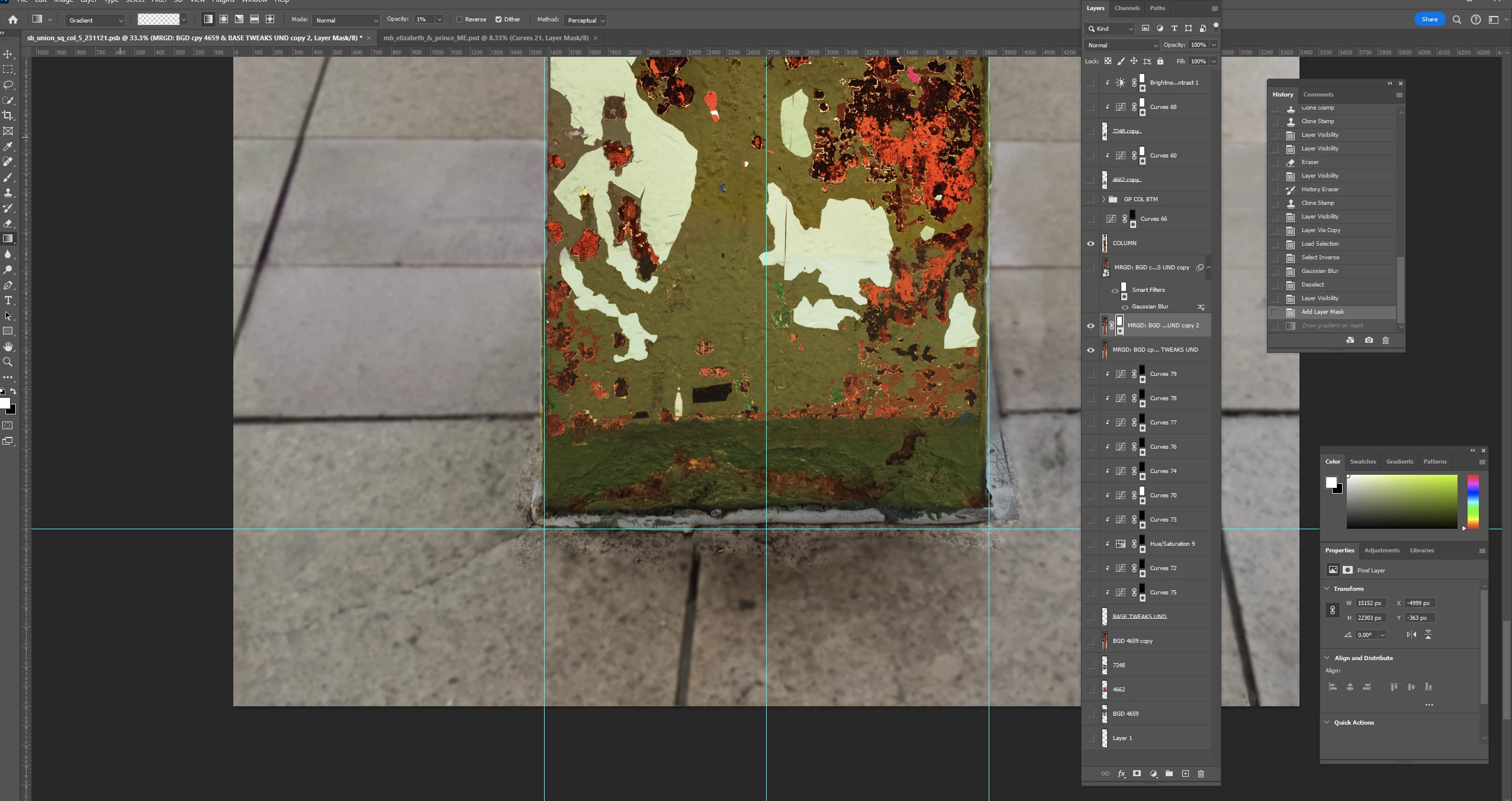Viewport: 1512px width, 801px height.
Task: Open the gradient Mode dropdown
Action: point(346,20)
